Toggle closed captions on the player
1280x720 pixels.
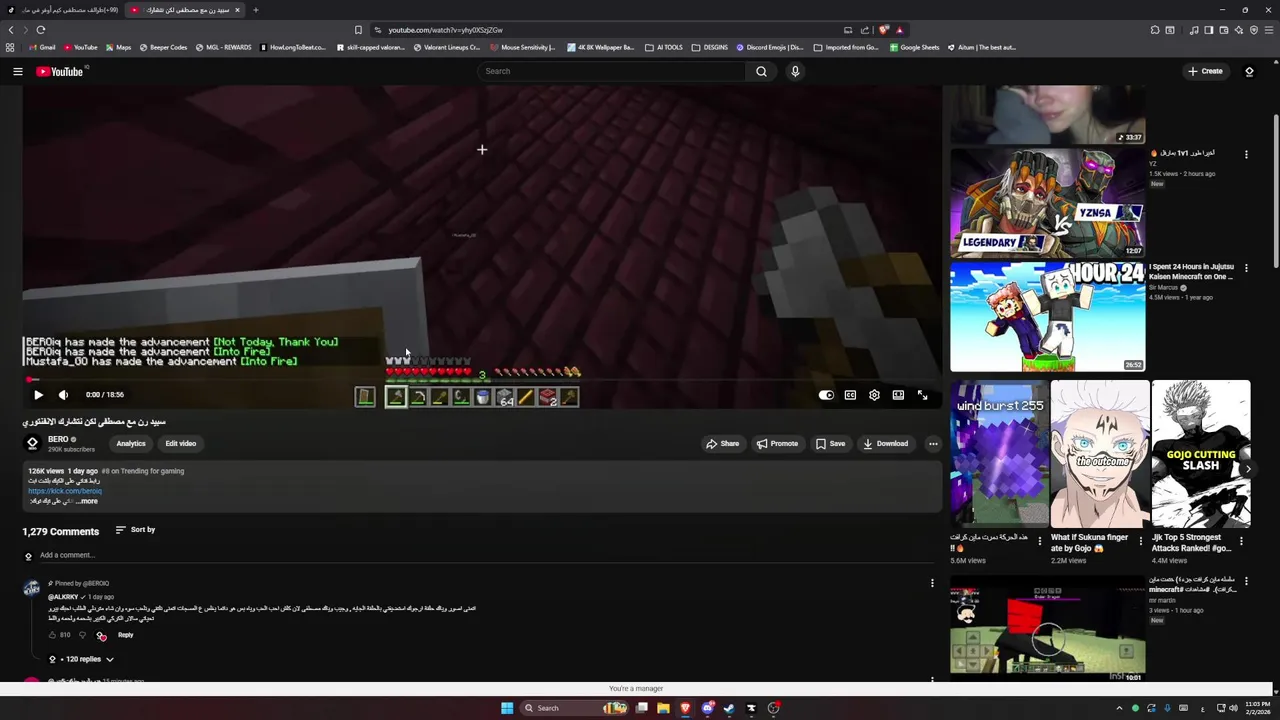(850, 395)
